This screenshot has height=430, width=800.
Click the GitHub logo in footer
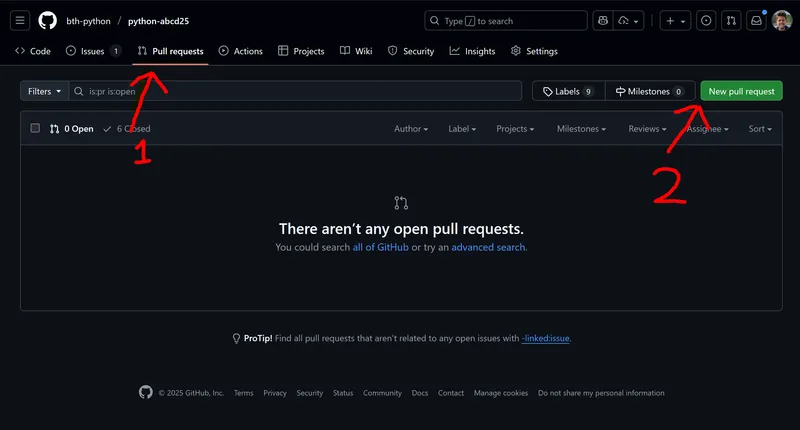146,393
